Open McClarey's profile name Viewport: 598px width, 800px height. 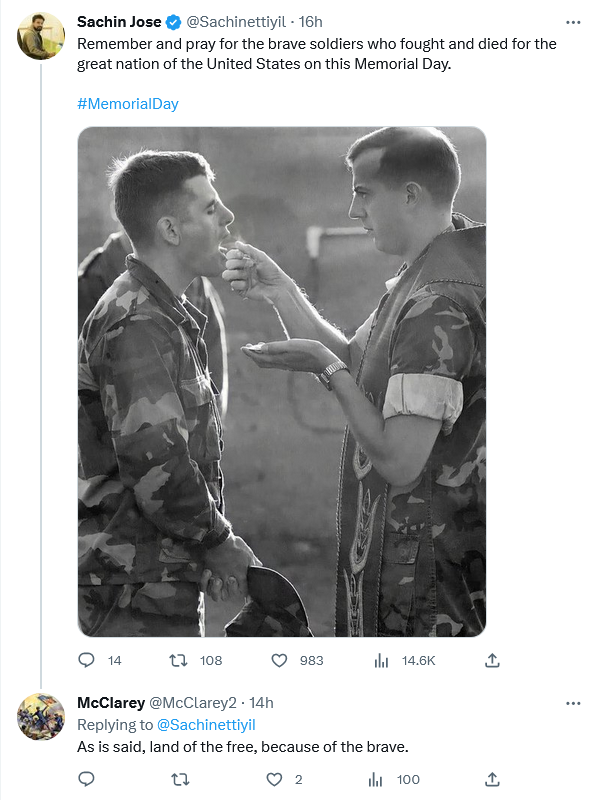click(111, 703)
